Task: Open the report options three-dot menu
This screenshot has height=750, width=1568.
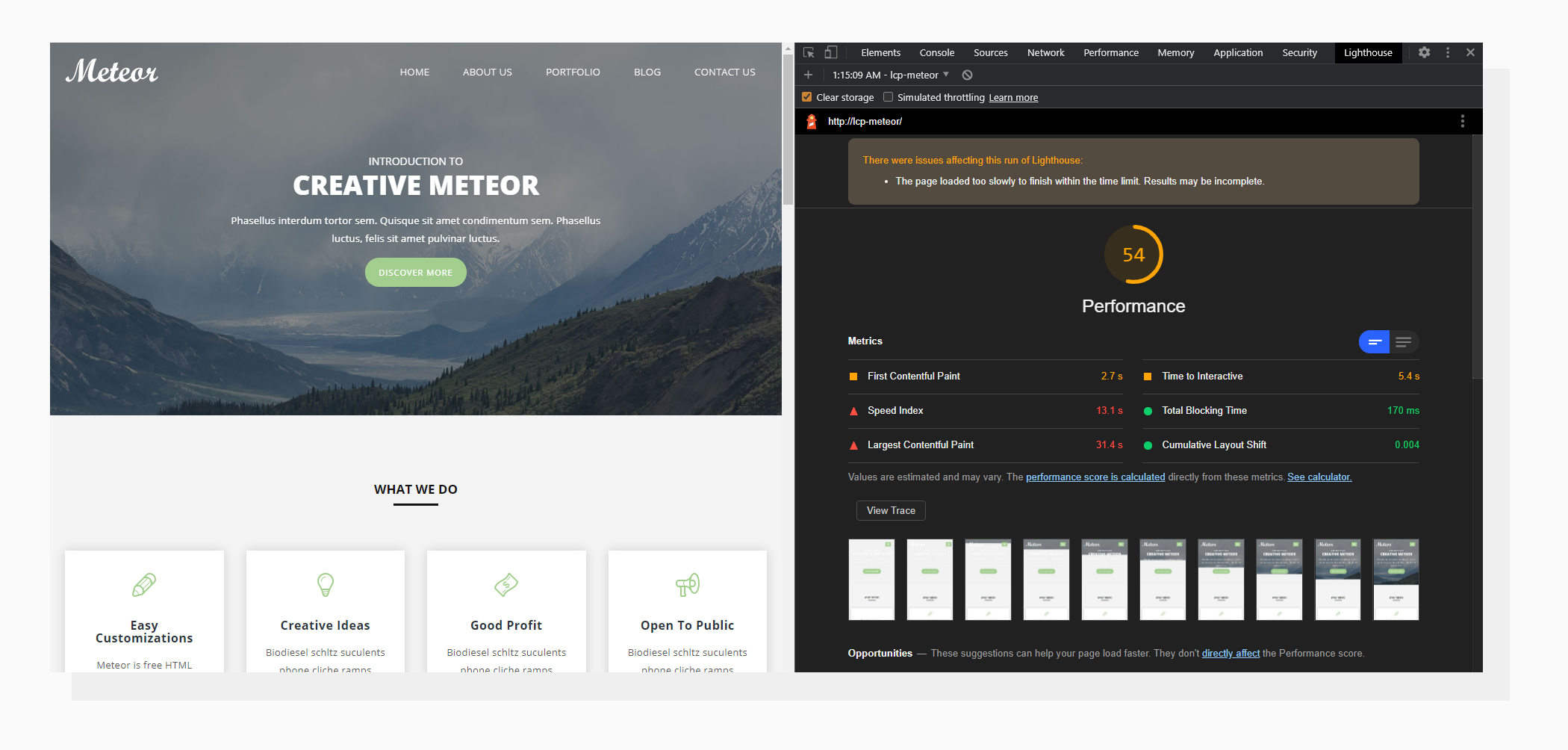Action: (1462, 121)
